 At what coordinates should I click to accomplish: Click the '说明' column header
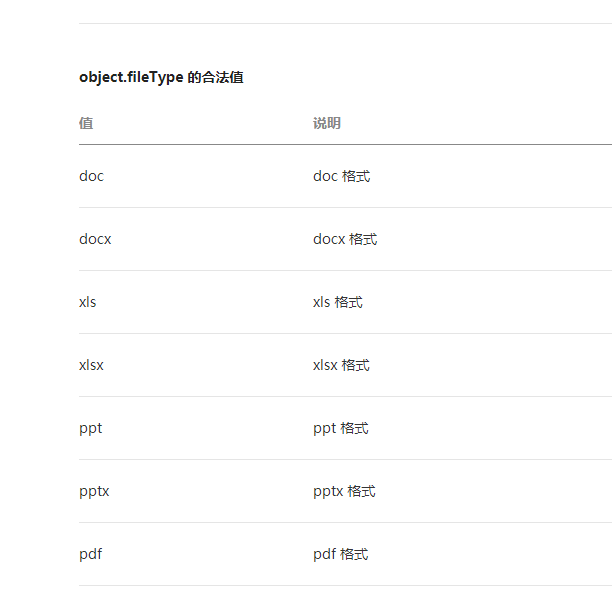pos(327,123)
